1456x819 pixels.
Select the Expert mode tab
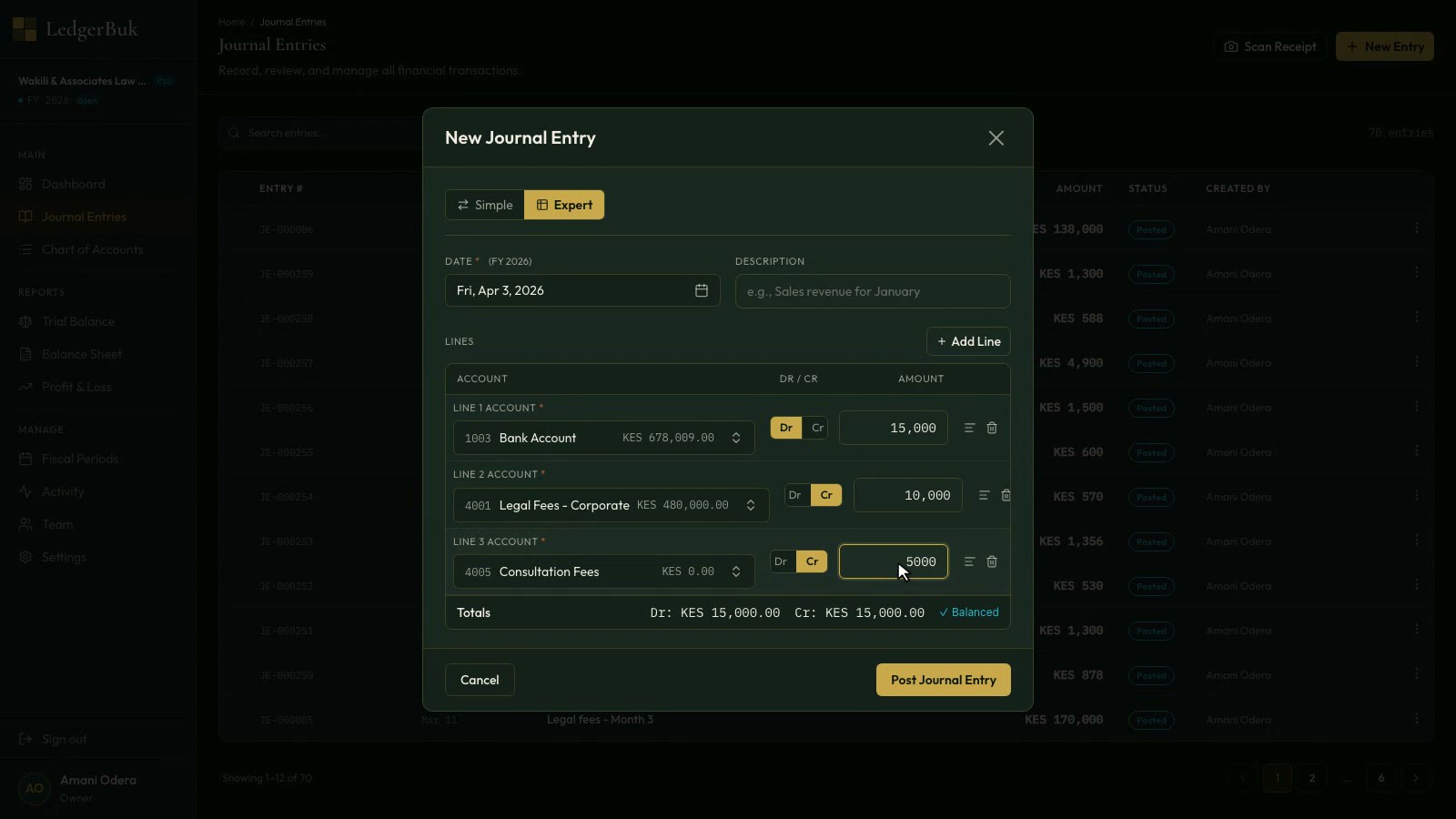[564, 205]
